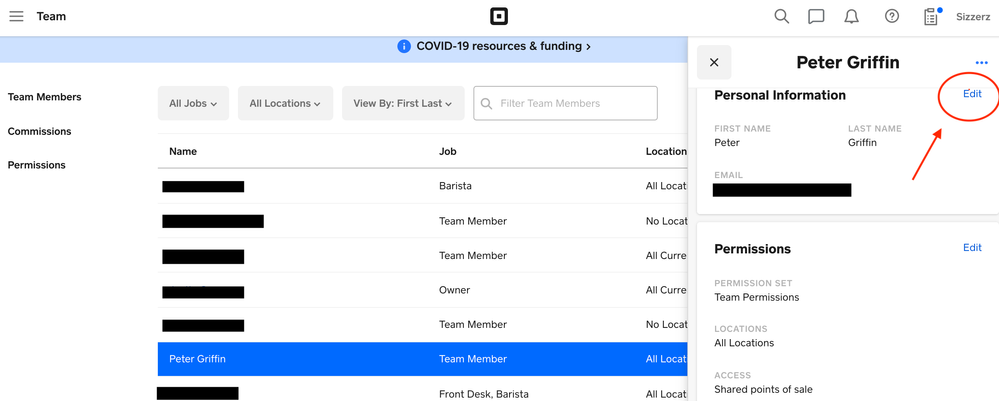Open the search magnifier icon
Viewport: 999px width, 401px height.
click(x=781, y=17)
